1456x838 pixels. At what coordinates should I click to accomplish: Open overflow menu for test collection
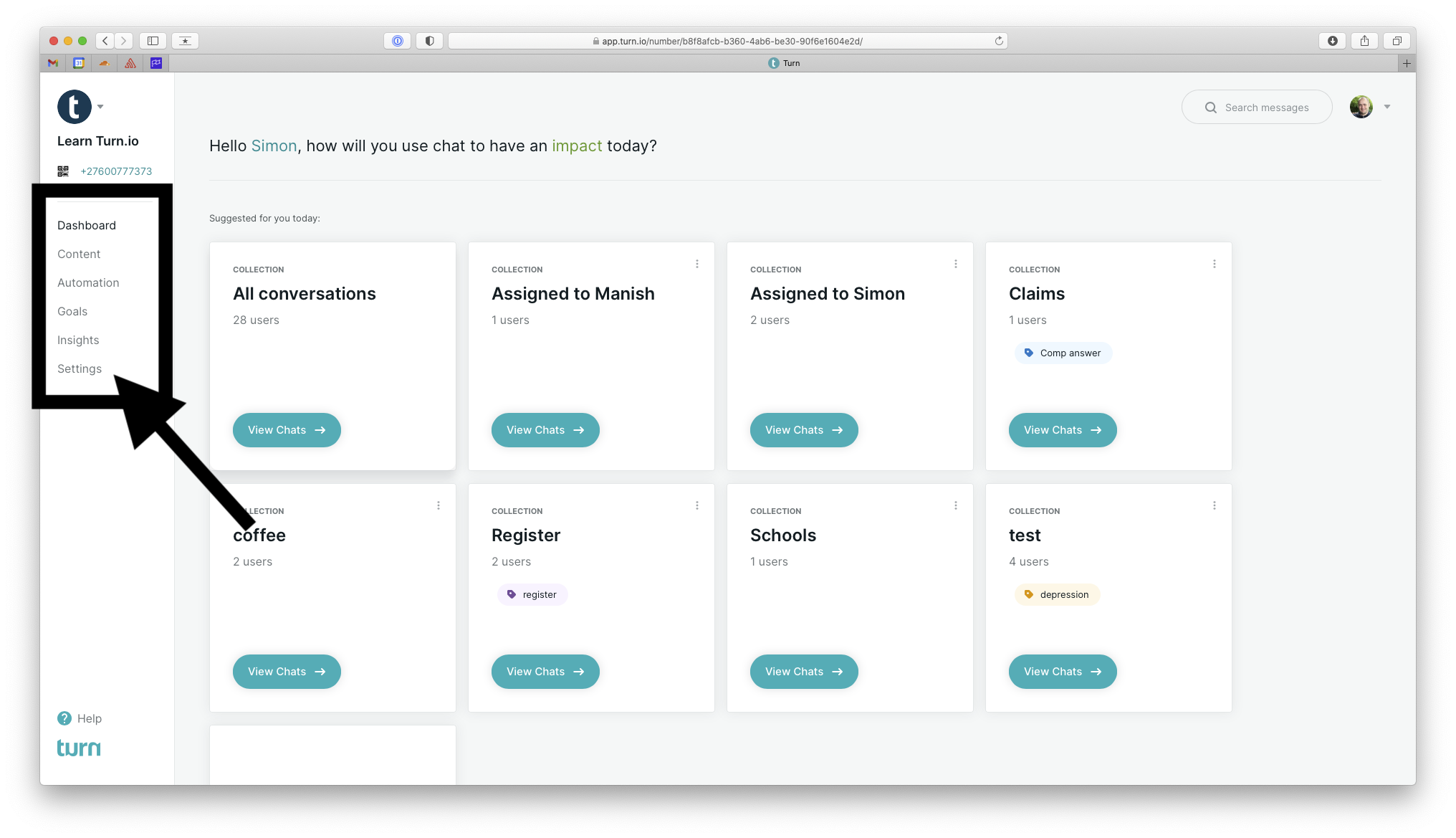coord(1214,505)
